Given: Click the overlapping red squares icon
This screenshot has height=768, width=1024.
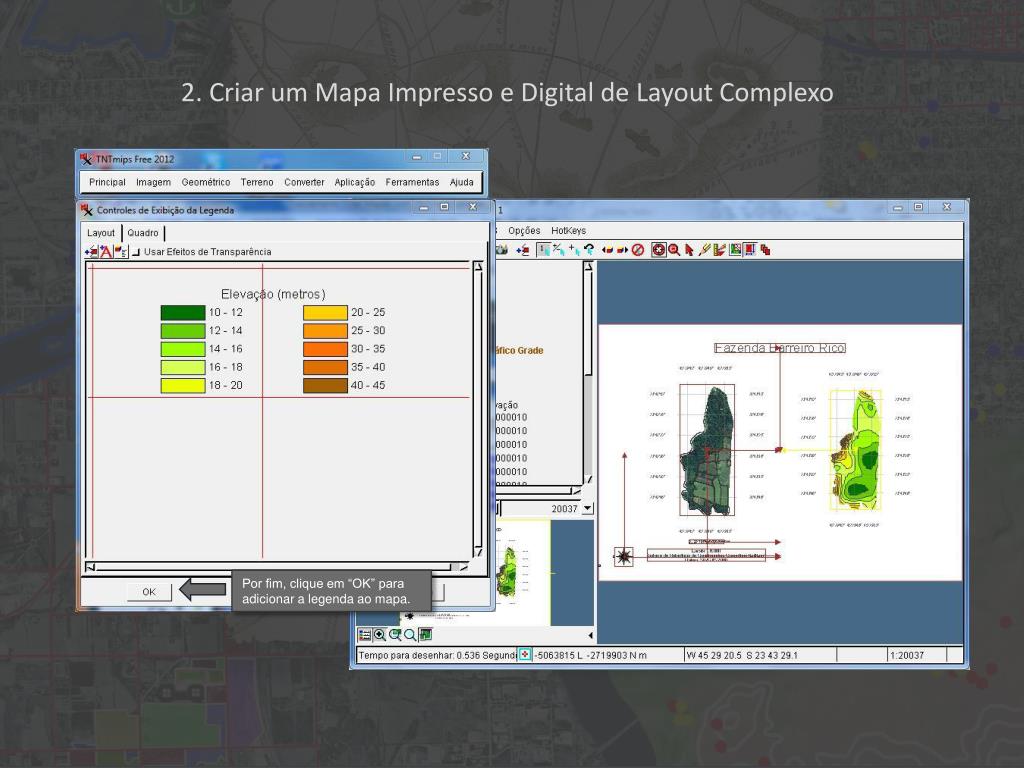Looking at the screenshot, I should point(765,250).
